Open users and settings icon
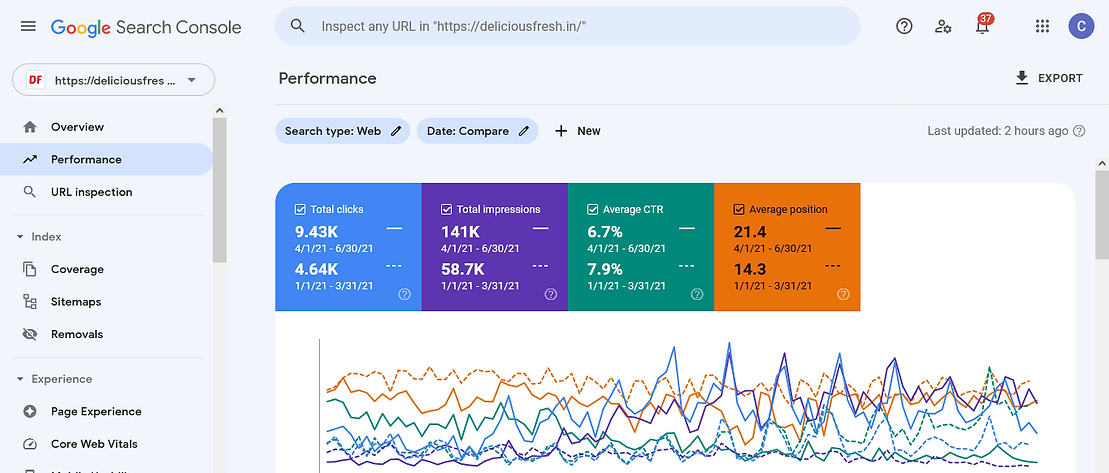1109x473 pixels. pyautogui.click(x=943, y=27)
